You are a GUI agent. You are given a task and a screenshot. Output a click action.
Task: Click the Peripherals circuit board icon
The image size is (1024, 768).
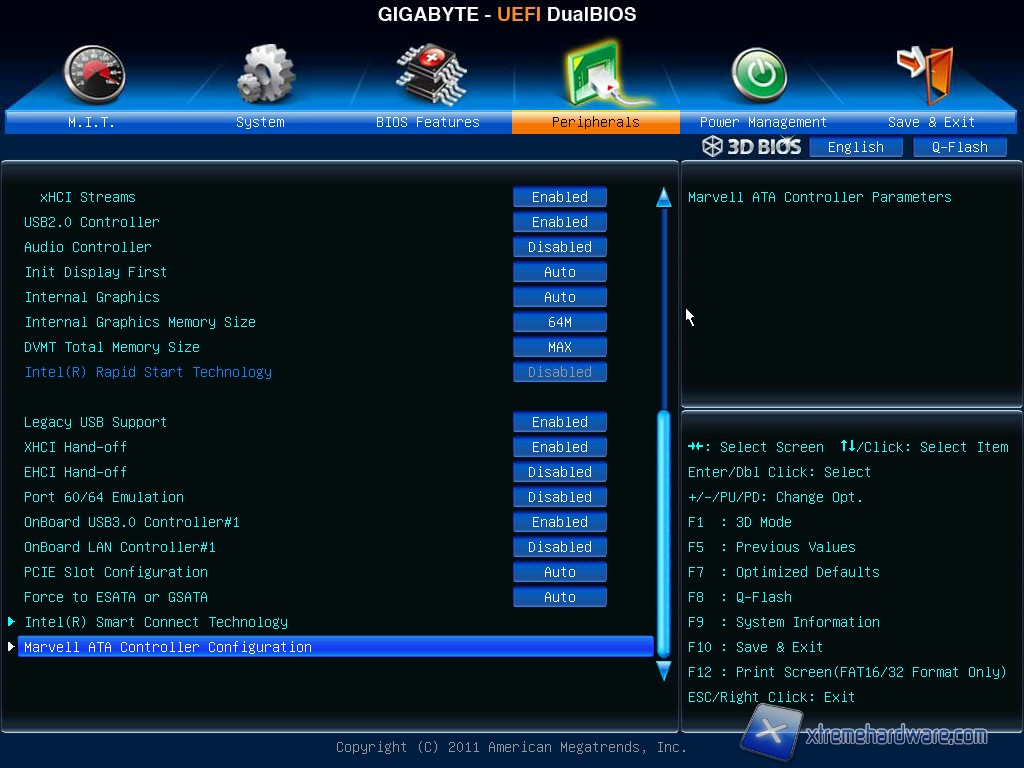pos(596,75)
